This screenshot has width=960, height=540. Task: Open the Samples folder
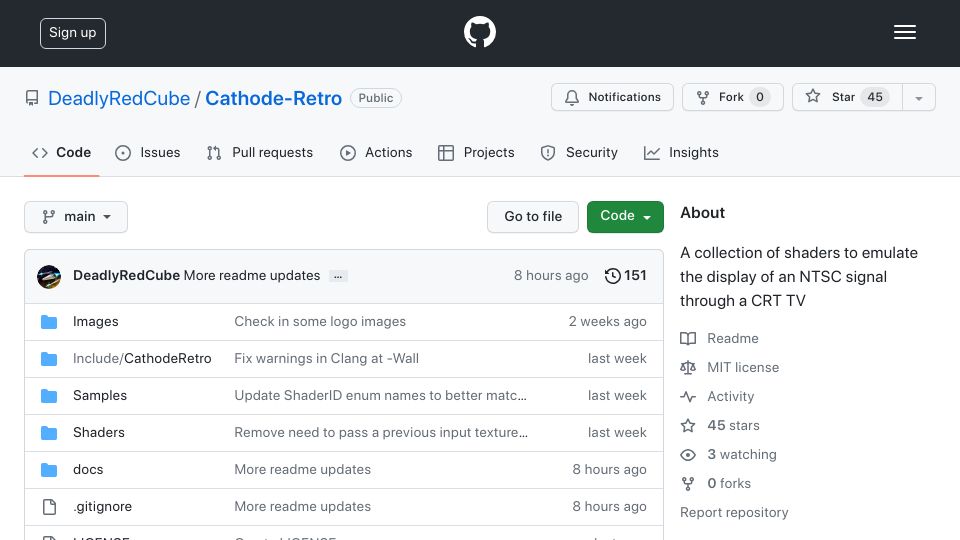click(100, 396)
